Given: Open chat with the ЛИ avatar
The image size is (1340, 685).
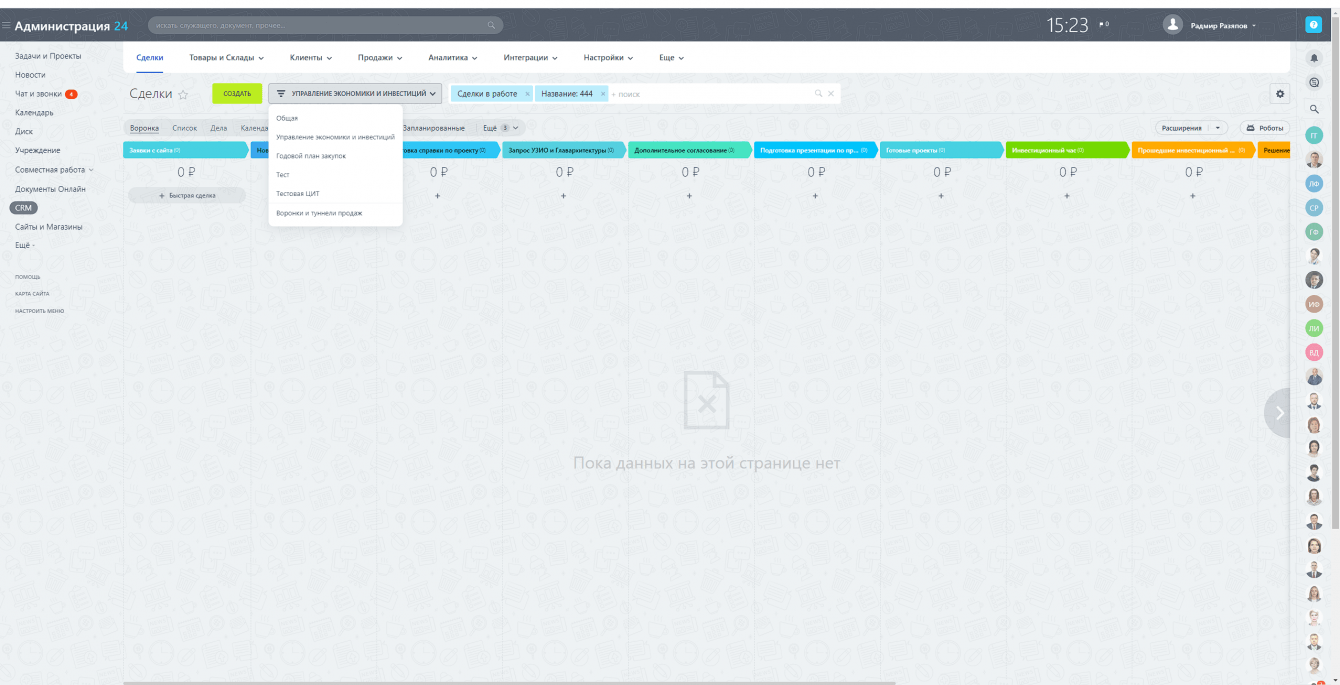Looking at the screenshot, I should point(1314,328).
